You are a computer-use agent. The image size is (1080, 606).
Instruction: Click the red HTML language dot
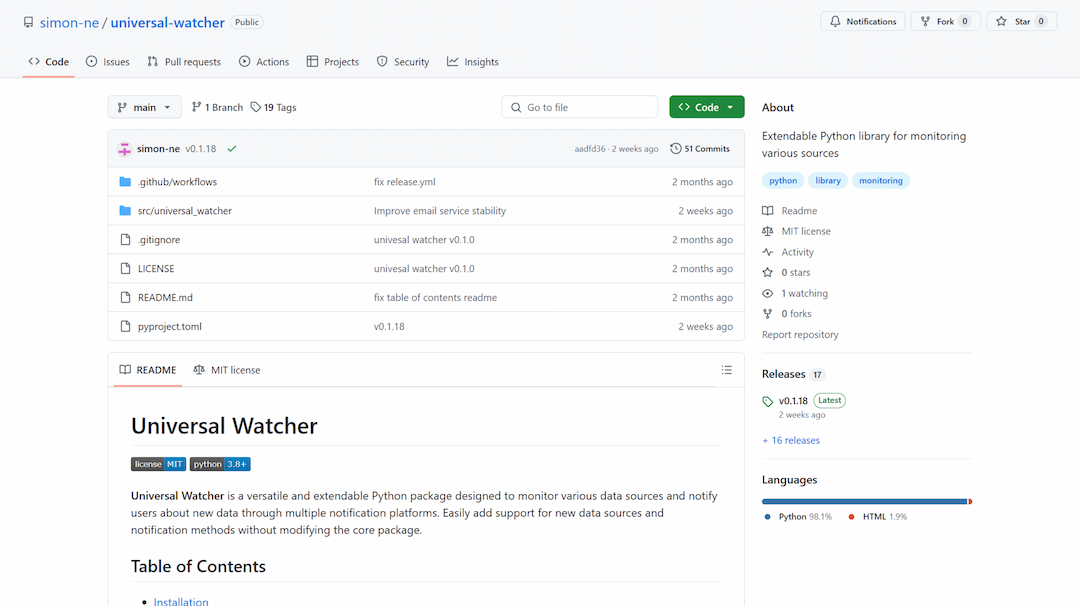[851, 516]
